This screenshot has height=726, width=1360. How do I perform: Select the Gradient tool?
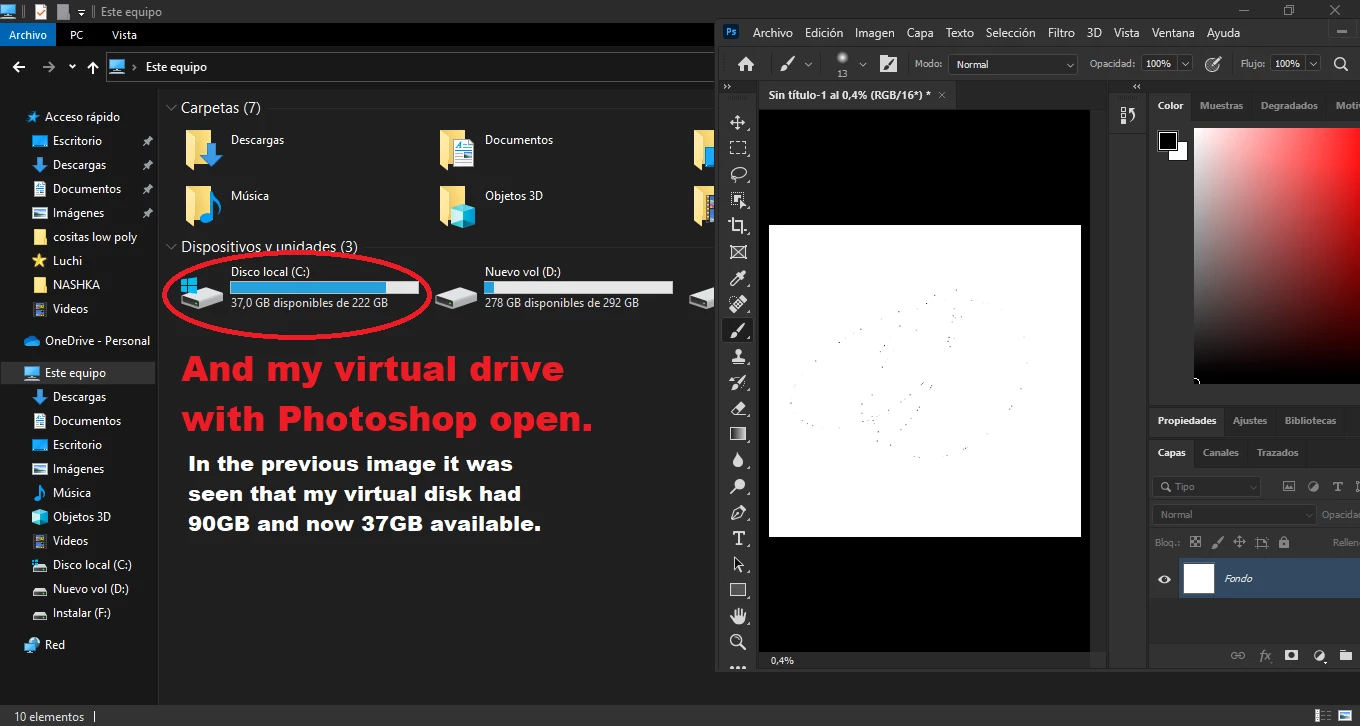pos(738,434)
